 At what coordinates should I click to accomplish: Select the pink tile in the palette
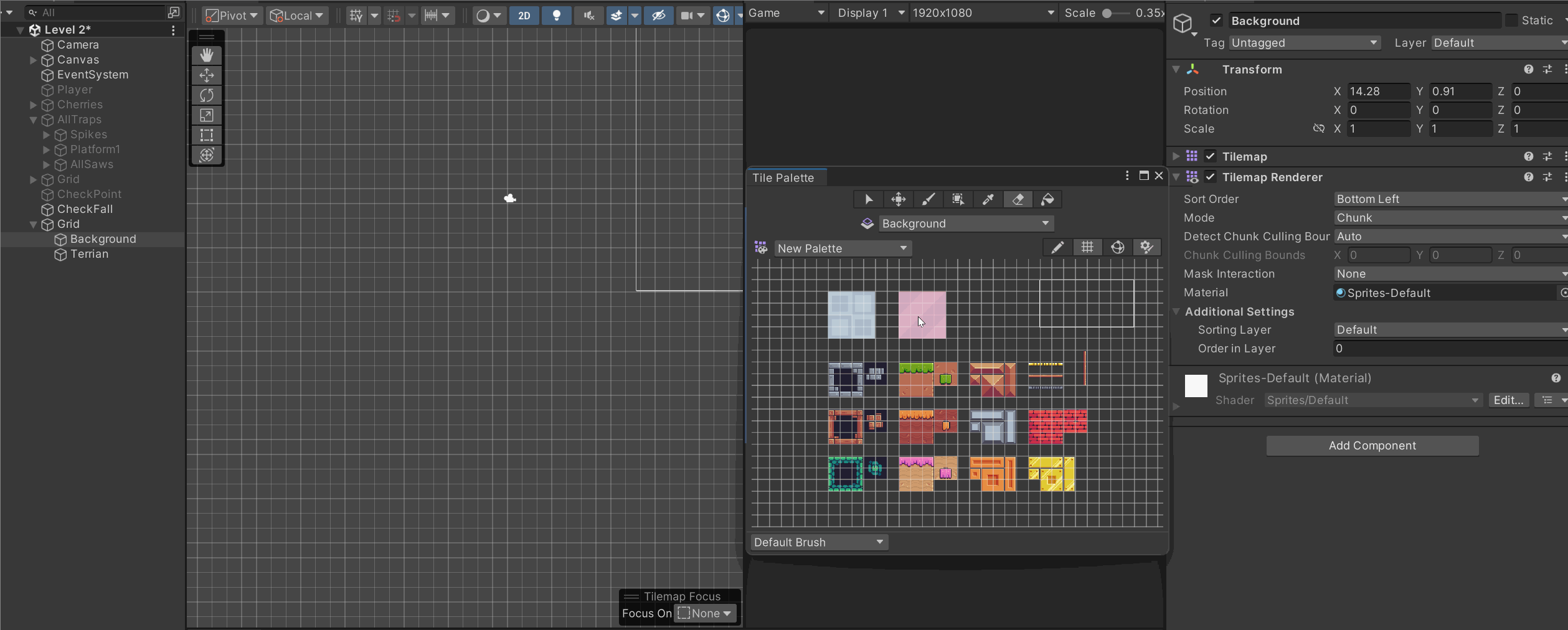(922, 316)
